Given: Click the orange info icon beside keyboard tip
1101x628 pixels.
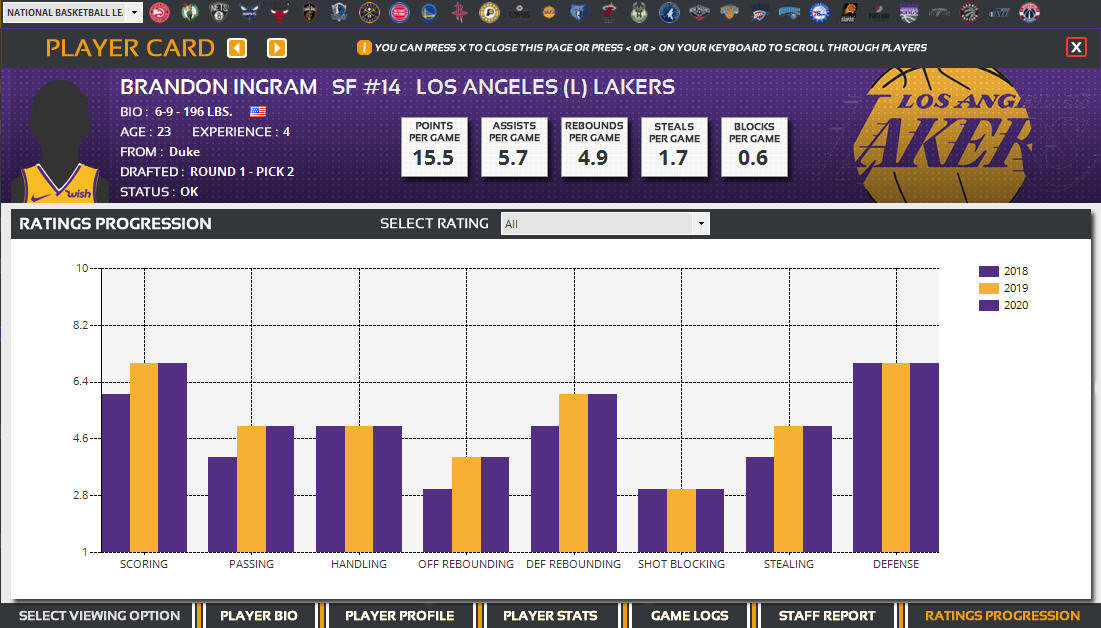Looking at the screenshot, I should [x=364, y=47].
